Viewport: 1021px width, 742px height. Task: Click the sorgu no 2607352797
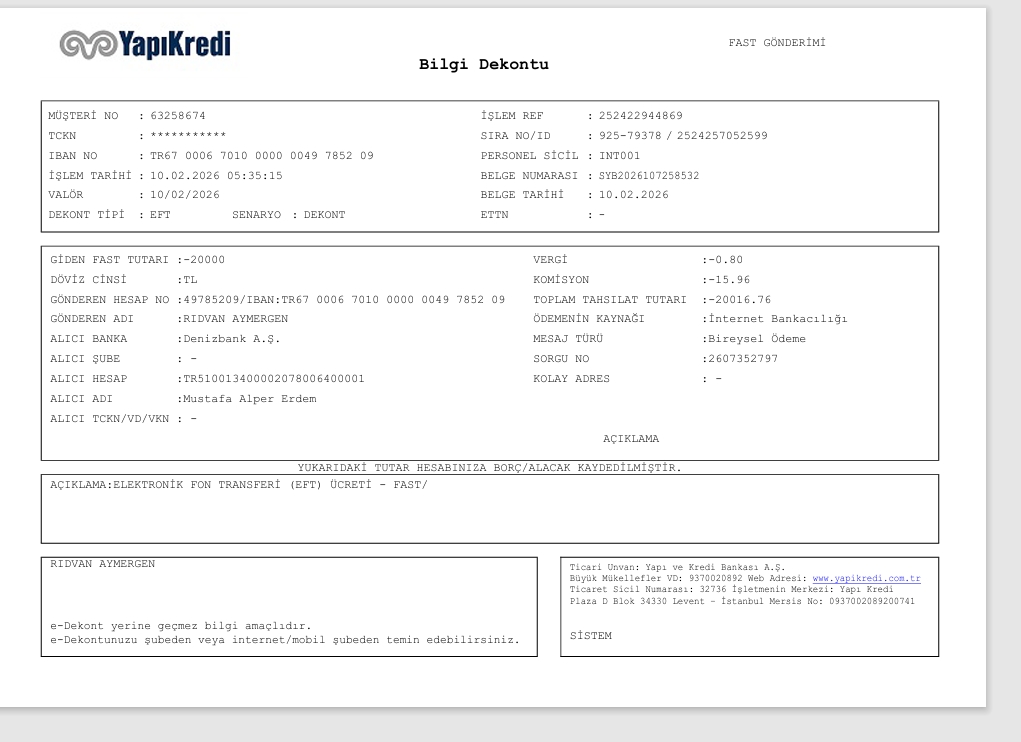pyautogui.click(x=743, y=359)
